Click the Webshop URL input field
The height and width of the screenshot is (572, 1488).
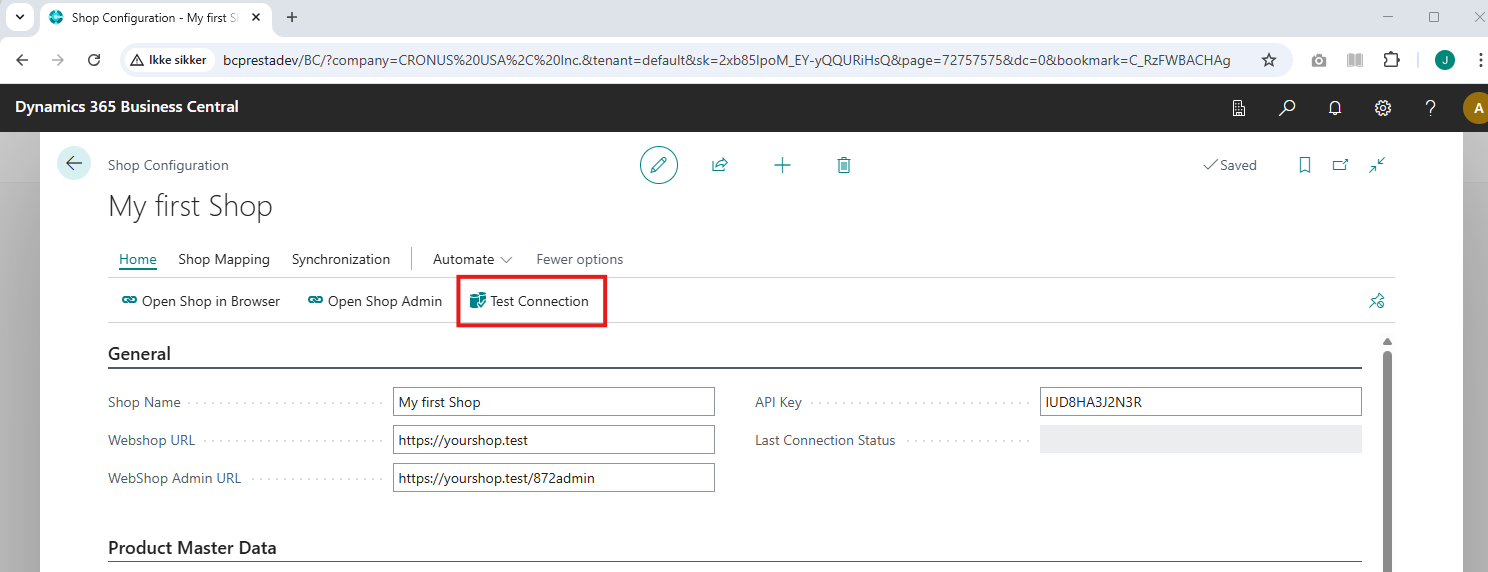[554, 440]
